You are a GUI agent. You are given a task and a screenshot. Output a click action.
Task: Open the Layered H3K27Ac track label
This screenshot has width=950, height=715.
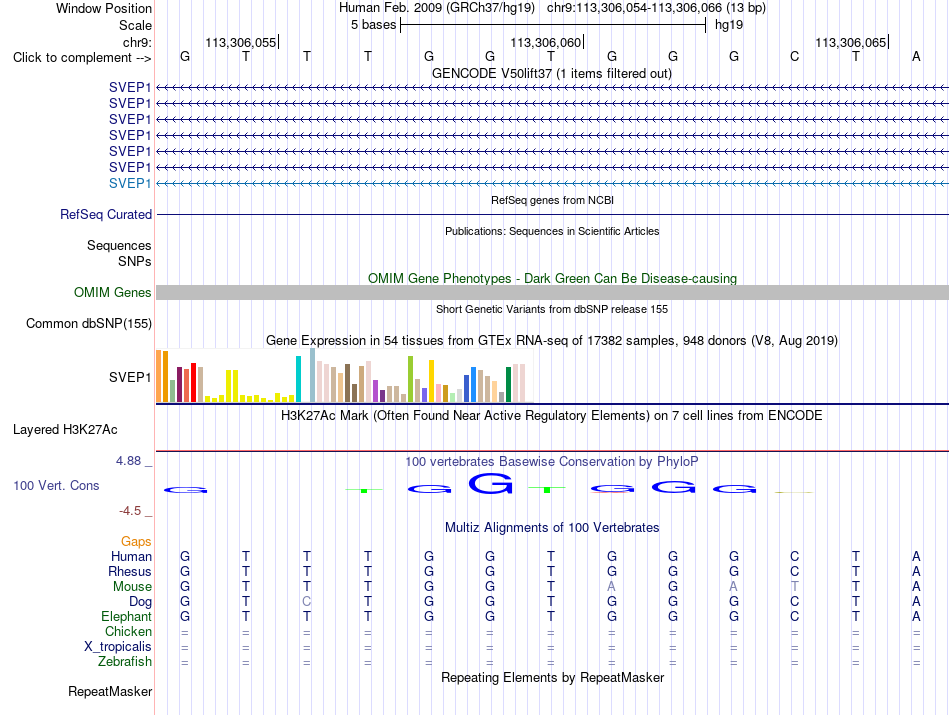coord(65,430)
